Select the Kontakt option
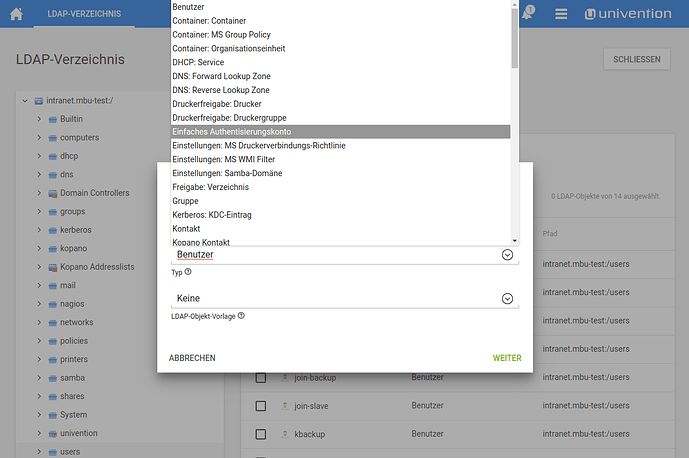 coord(341,229)
